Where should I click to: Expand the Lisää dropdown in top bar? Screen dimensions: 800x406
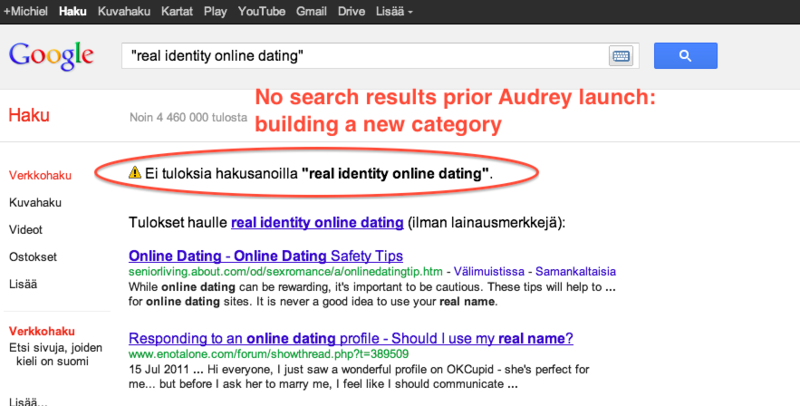coord(394,11)
